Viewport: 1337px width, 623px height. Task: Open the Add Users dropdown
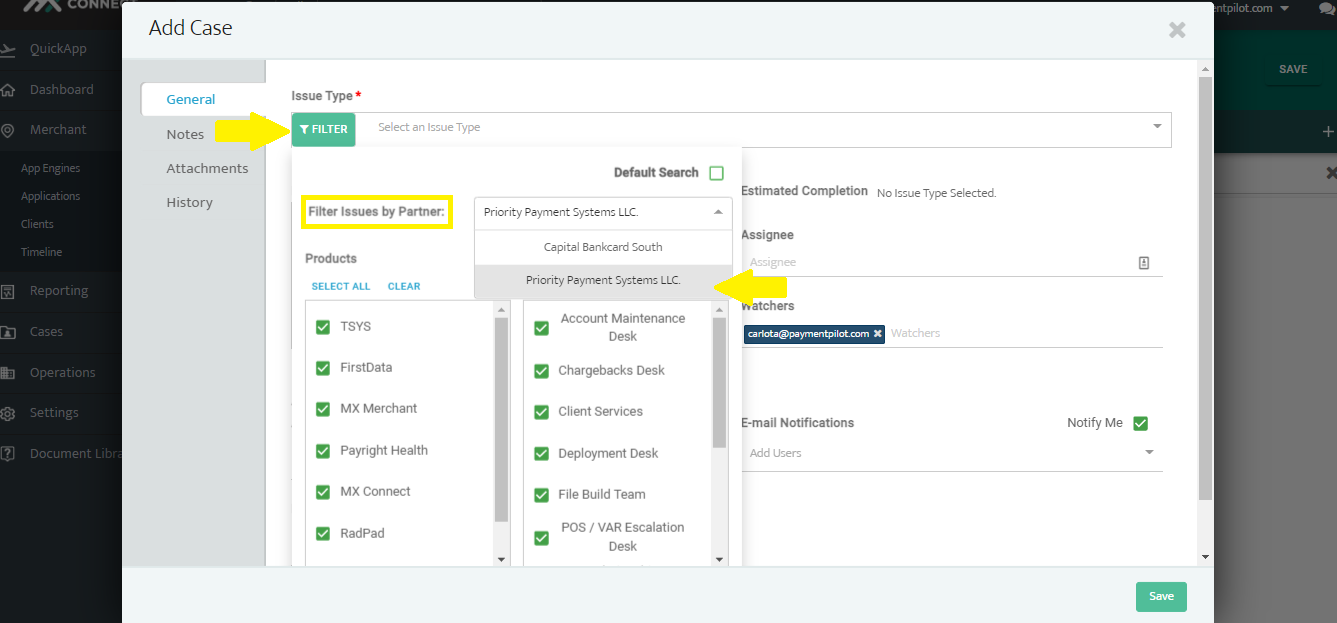[1148, 453]
